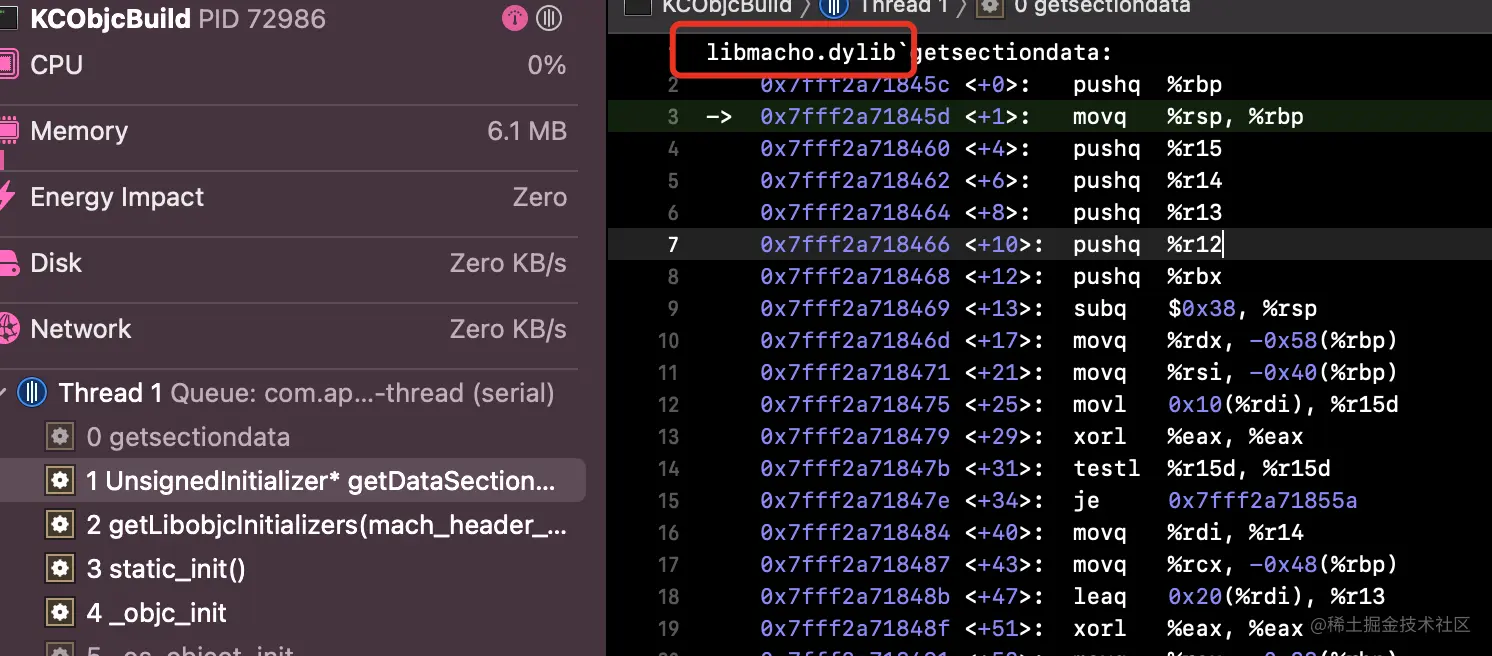The width and height of the screenshot is (1492, 656).
Task: Click the current instruction arrow on line 3
Action: click(719, 117)
